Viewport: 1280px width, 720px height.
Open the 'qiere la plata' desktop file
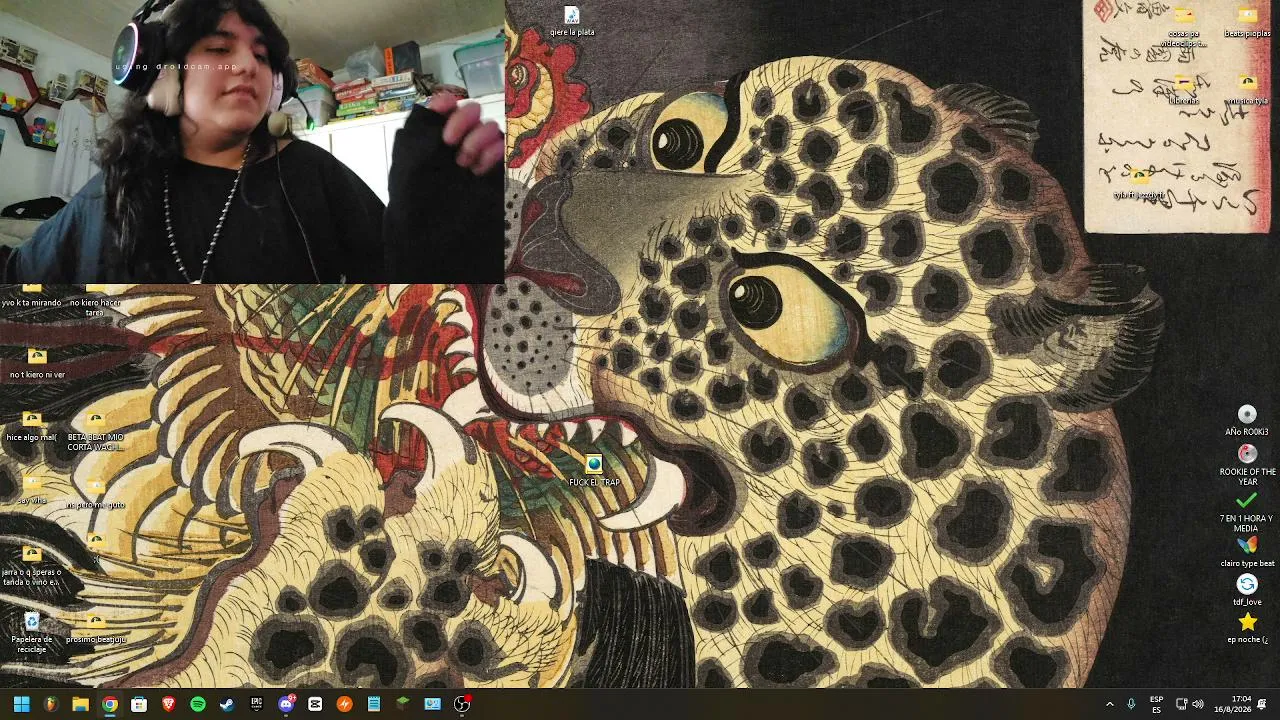coord(572,21)
